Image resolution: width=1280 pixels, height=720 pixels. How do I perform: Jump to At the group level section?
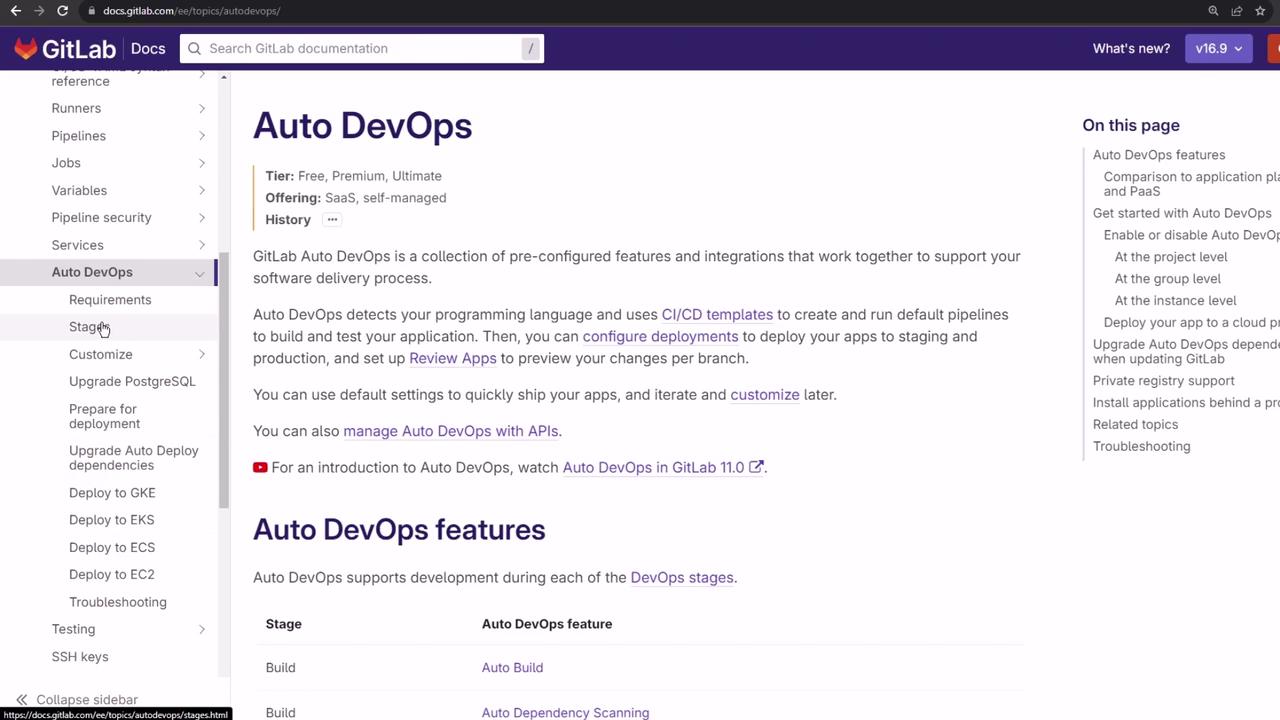[x=1168, y=279]
